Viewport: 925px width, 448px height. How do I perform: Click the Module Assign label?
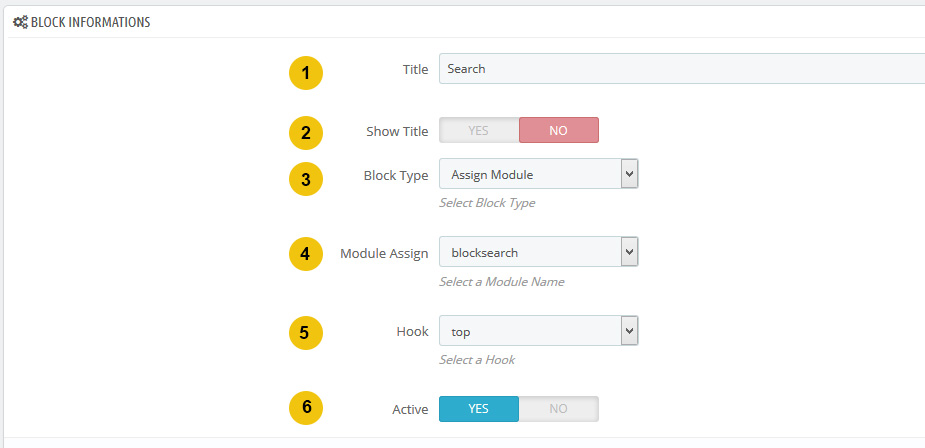384,254
